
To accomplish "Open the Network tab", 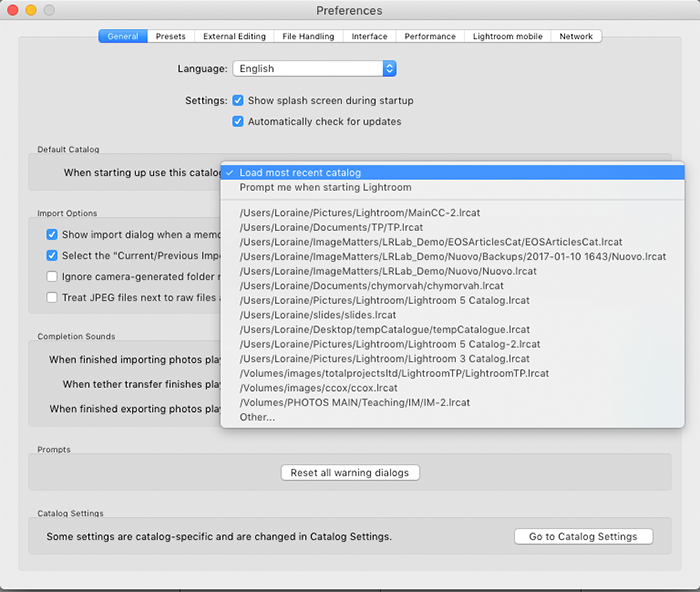I will (x=576, y=36).
